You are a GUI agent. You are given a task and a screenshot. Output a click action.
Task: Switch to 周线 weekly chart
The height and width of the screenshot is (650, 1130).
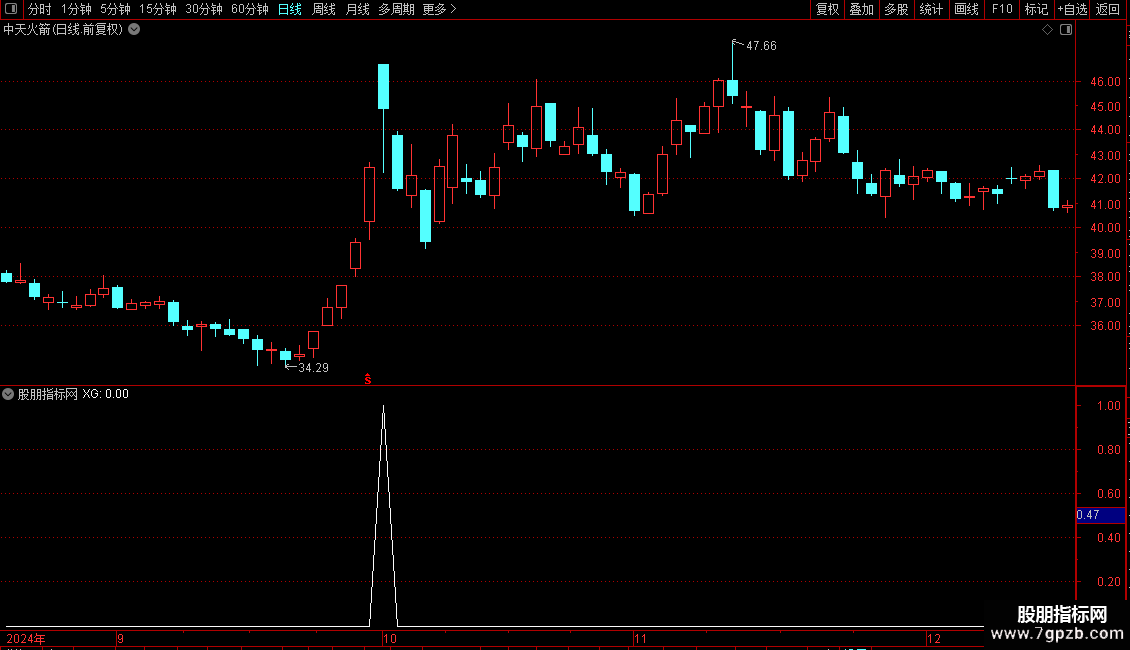pos(324,9)
